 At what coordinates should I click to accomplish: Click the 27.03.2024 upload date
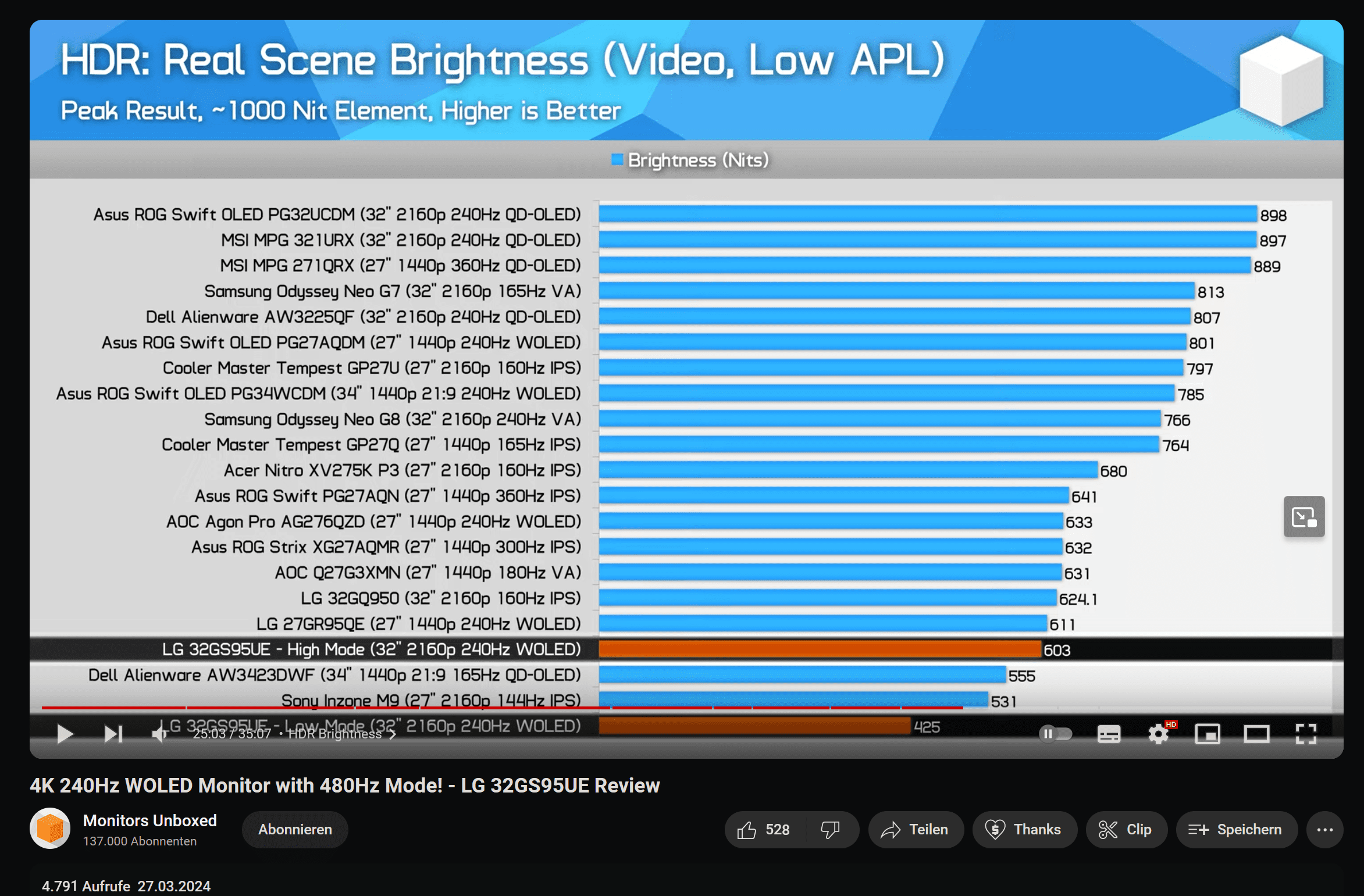pyautogui.click(x=174, y=886)
